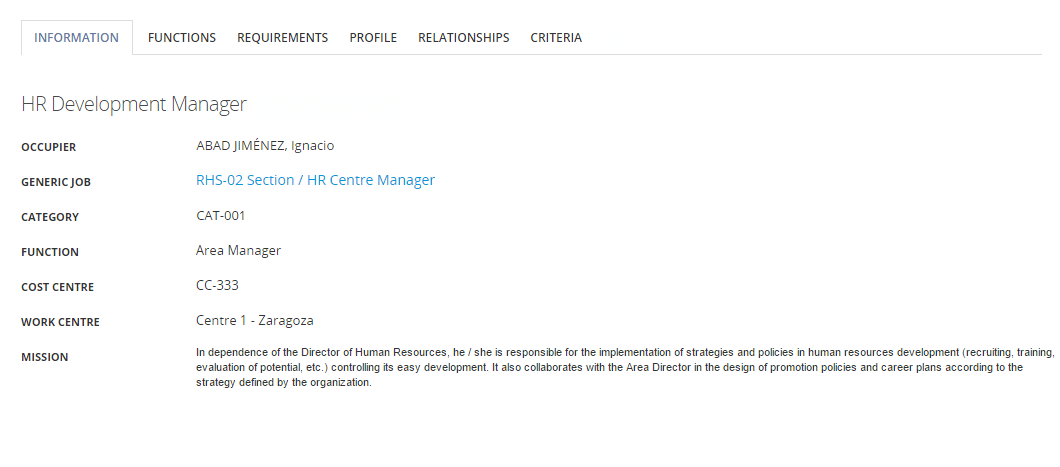Show the Criteria tab
Viewport: 1060px width, 467px height.
tap(556, 38)
